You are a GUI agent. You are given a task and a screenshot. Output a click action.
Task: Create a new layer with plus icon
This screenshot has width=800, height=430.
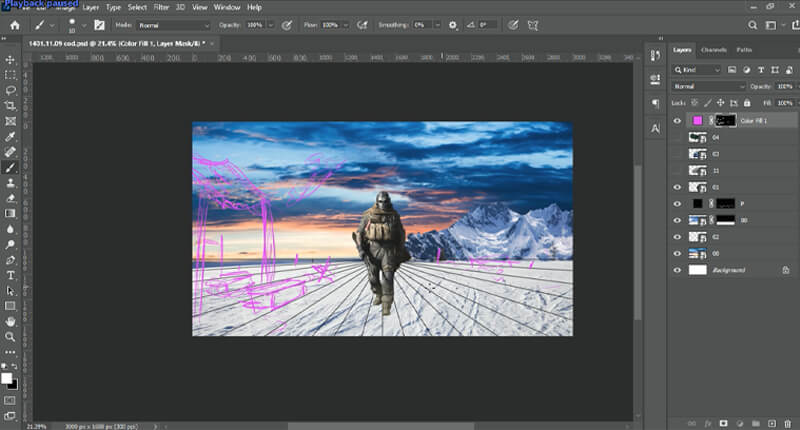[x=771, y=423]
